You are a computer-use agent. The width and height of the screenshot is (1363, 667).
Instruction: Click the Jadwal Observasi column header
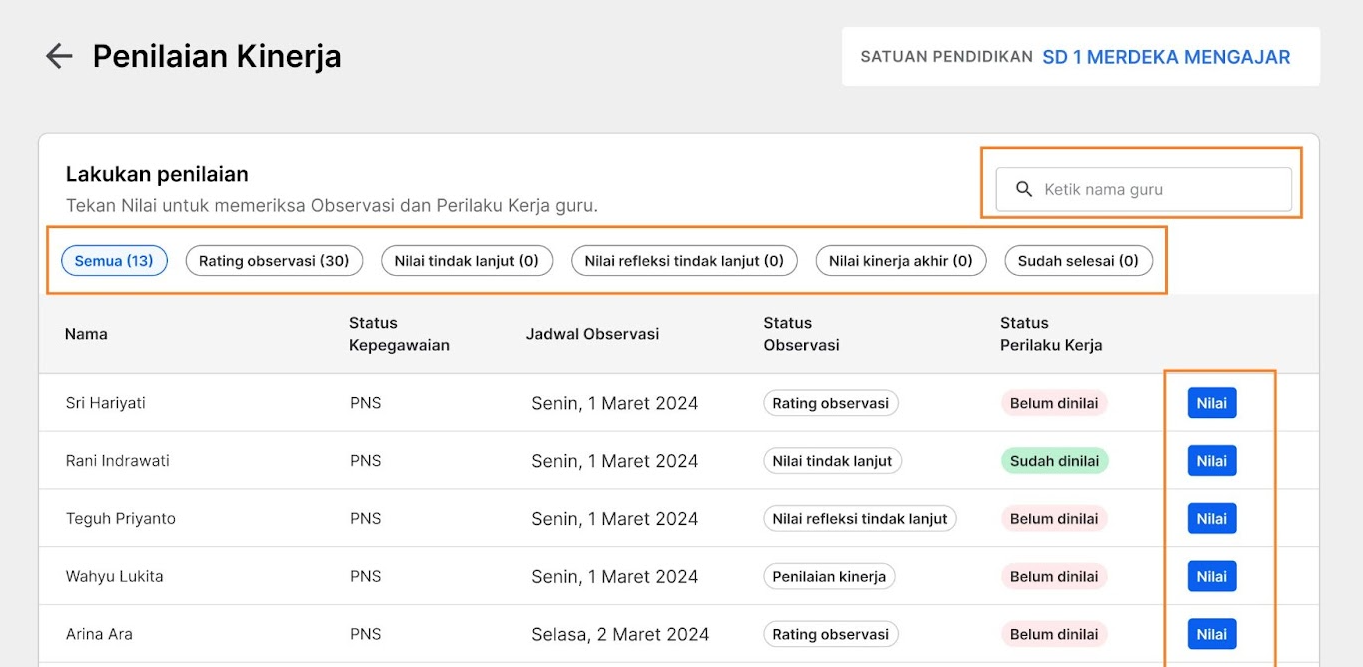pyautogui.click(x=592, y=334)
